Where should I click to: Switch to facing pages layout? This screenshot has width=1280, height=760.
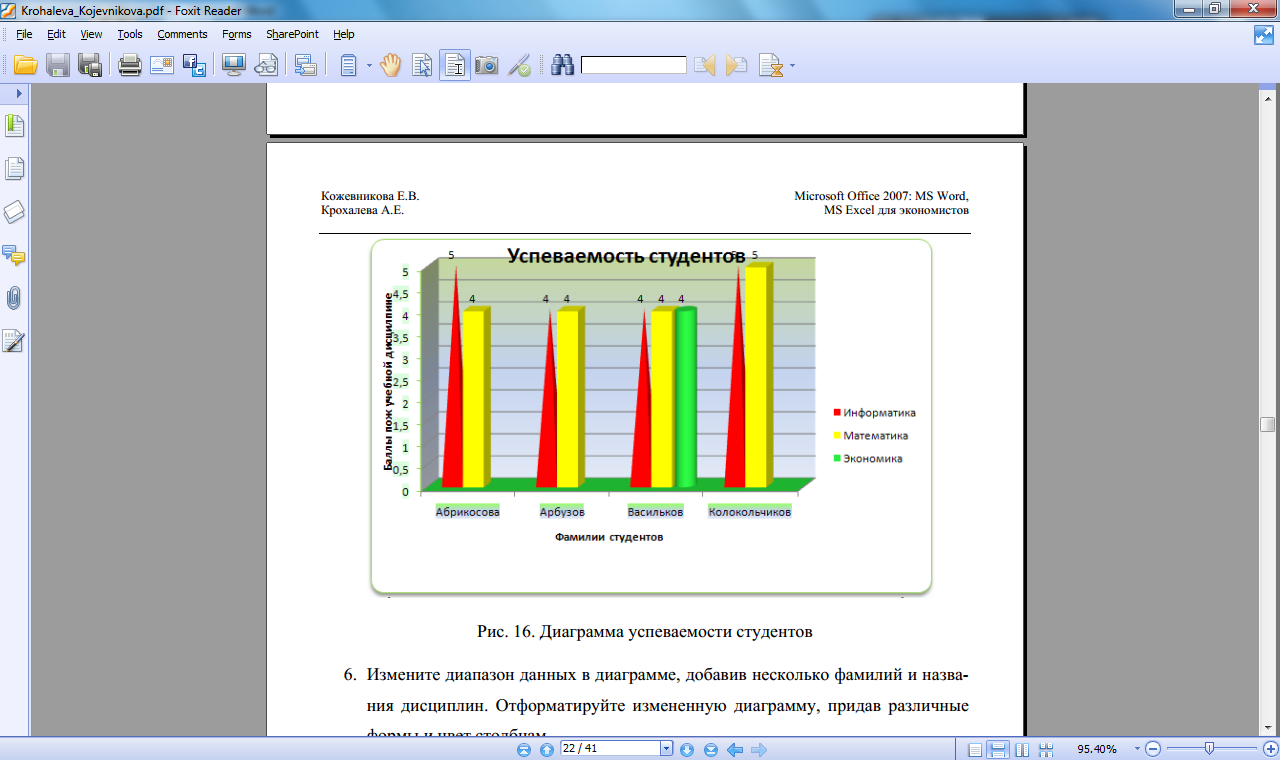[x=1022, y=749]
